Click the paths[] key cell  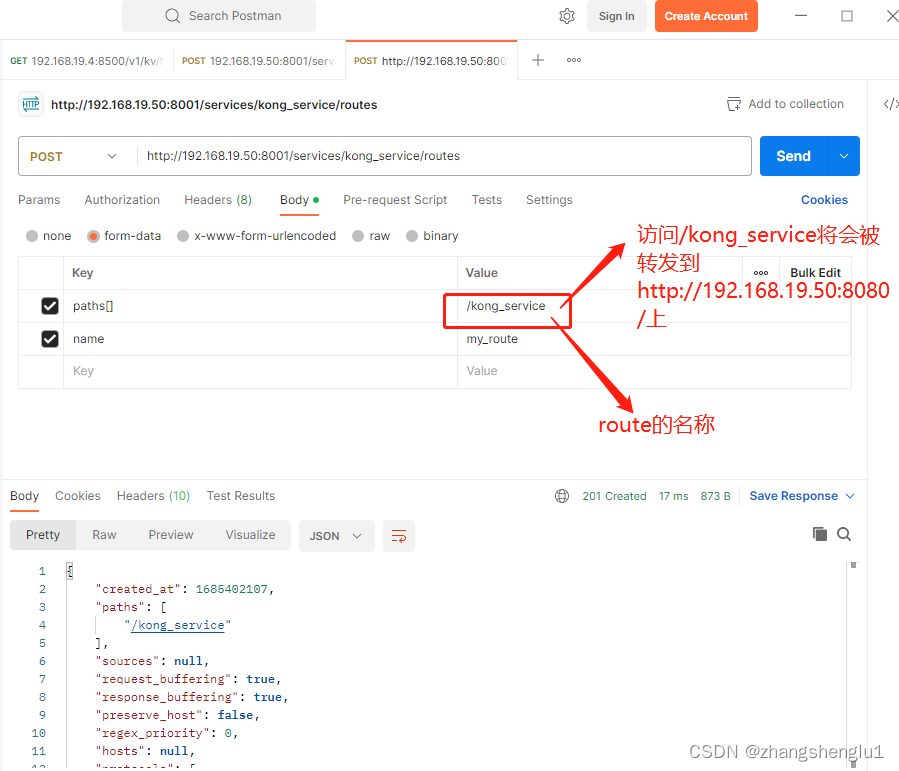point(260,306)
